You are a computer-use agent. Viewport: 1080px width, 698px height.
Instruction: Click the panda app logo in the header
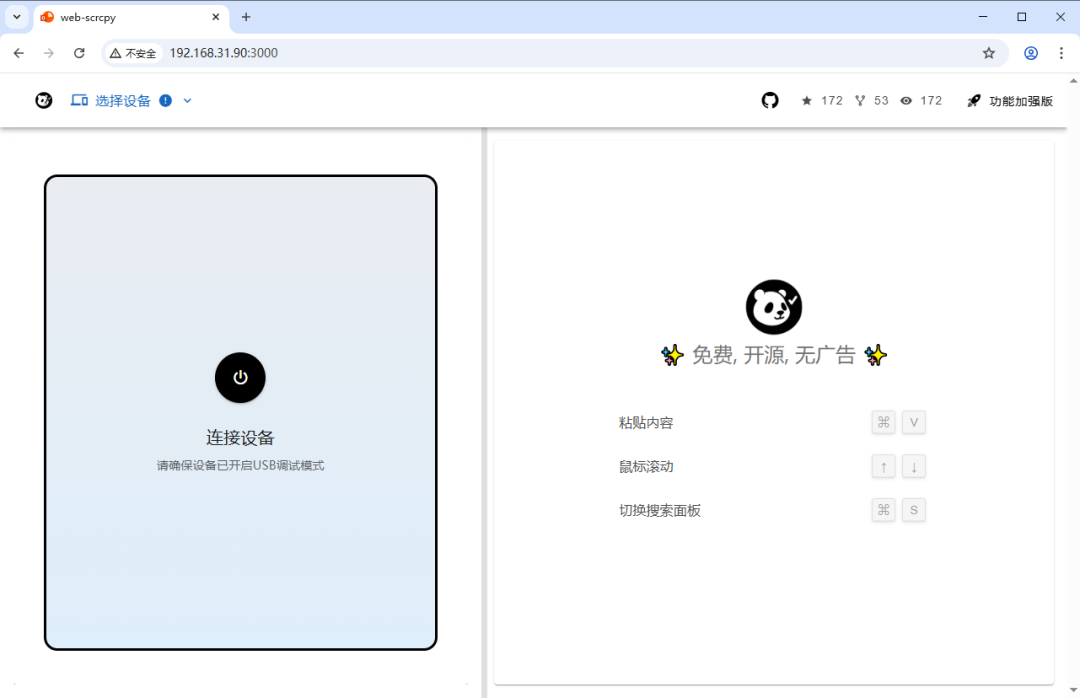pyautogui.click(x=43, y=100)
